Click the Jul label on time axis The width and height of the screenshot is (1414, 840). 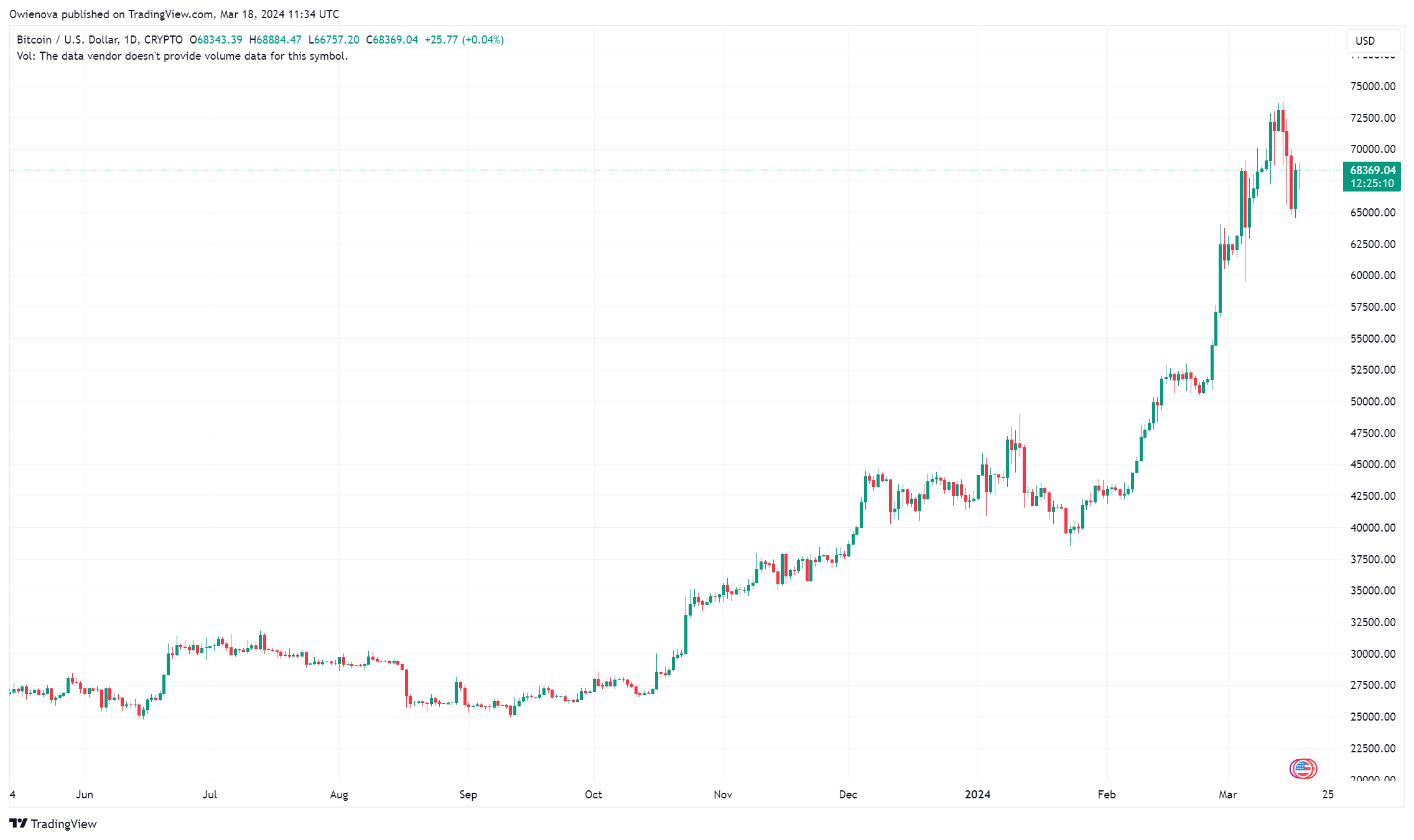tap(210, 794)
